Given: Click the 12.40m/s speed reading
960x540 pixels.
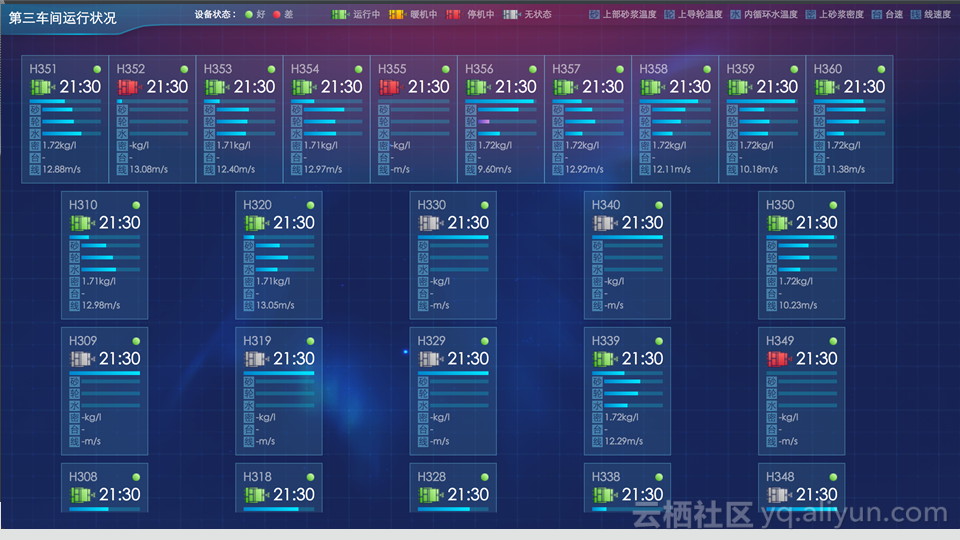Looking at the screenshot, I should pyautogui.click(x=236, y=170).
